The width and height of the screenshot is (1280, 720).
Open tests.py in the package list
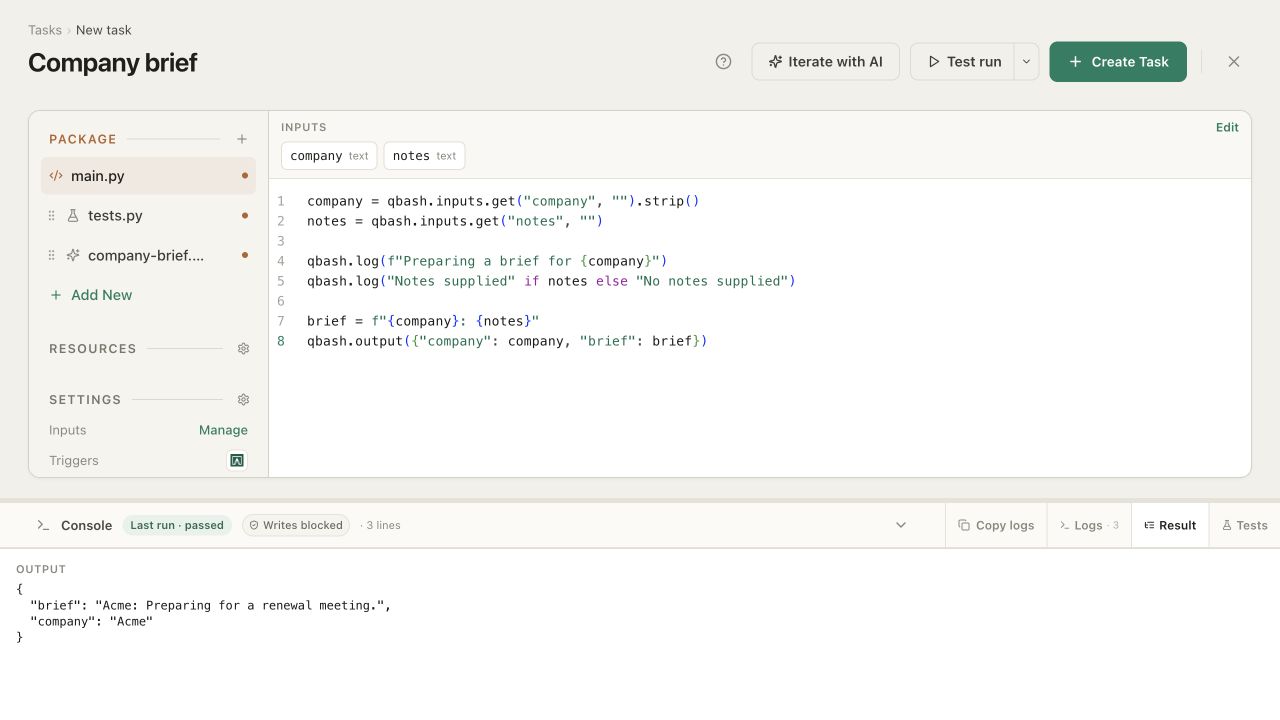pos(148,216)
